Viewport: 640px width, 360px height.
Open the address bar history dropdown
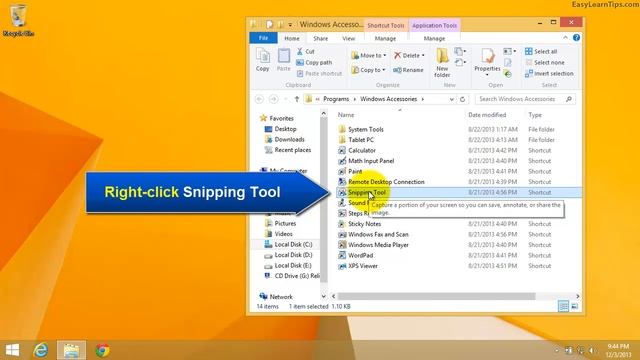pos(451,99)
